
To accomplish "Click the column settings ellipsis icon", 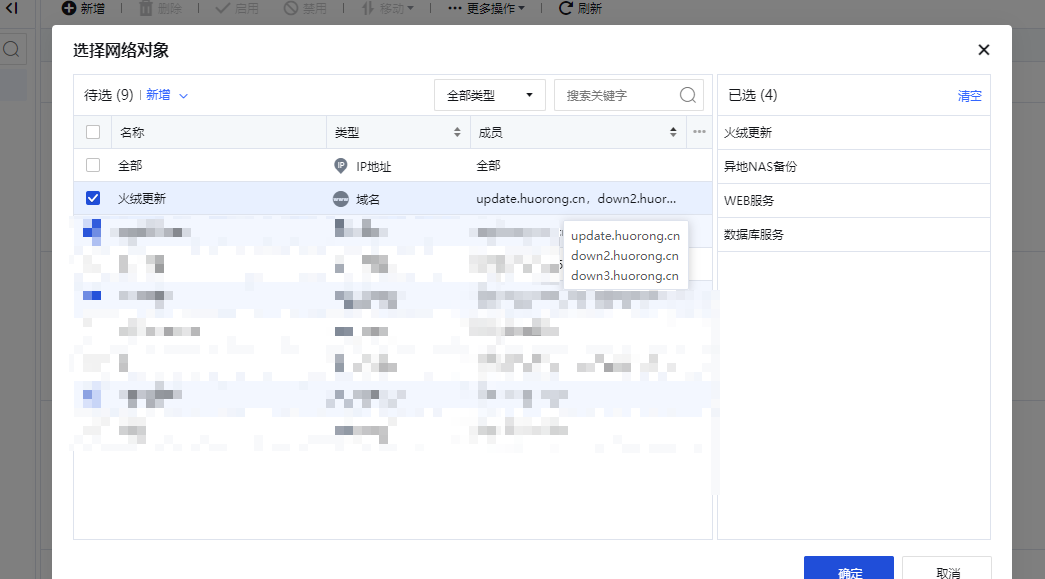I will (699, 132).
